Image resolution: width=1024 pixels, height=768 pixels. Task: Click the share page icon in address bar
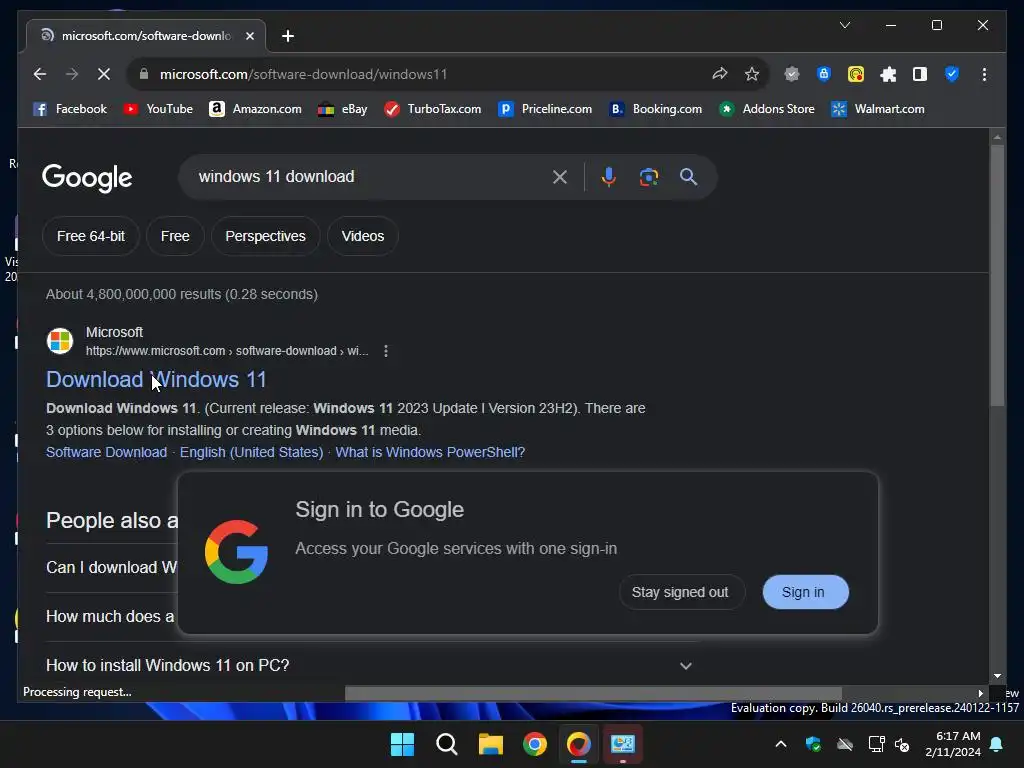[720, 74]
